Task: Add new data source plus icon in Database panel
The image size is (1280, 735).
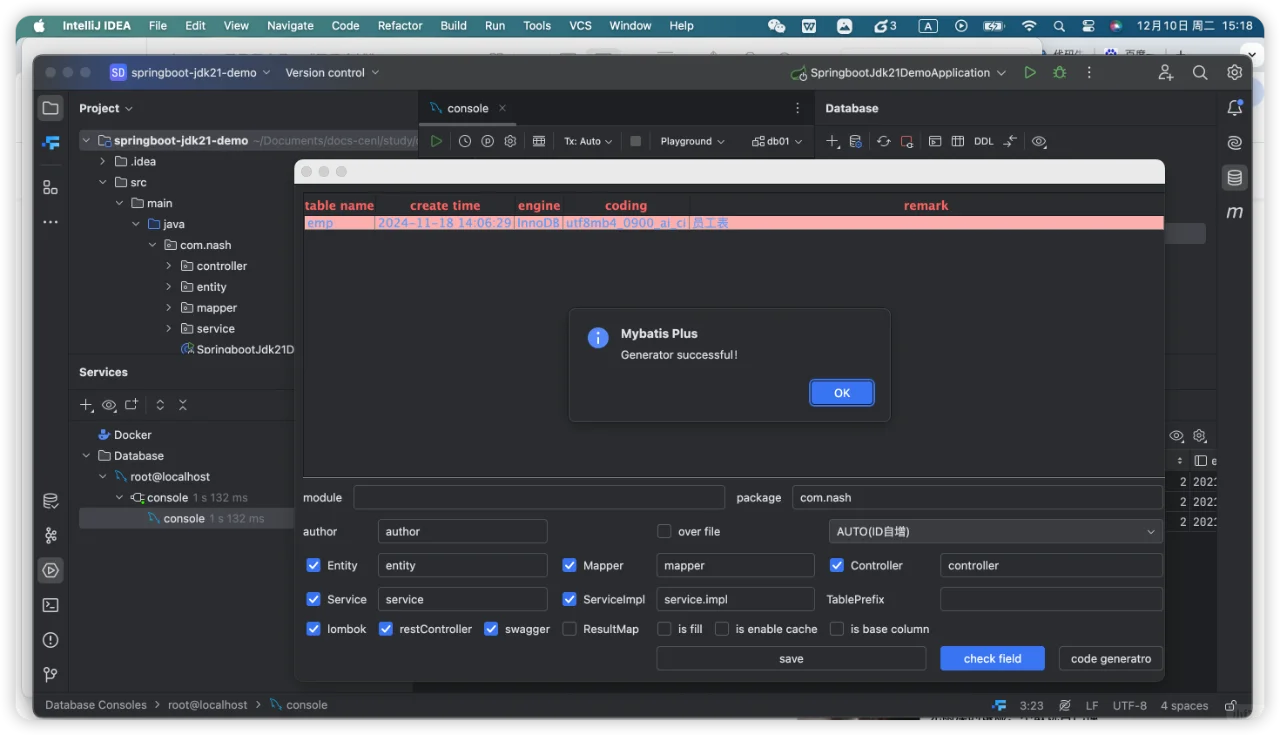Action: pyautogui.click(x=833, y=142)
